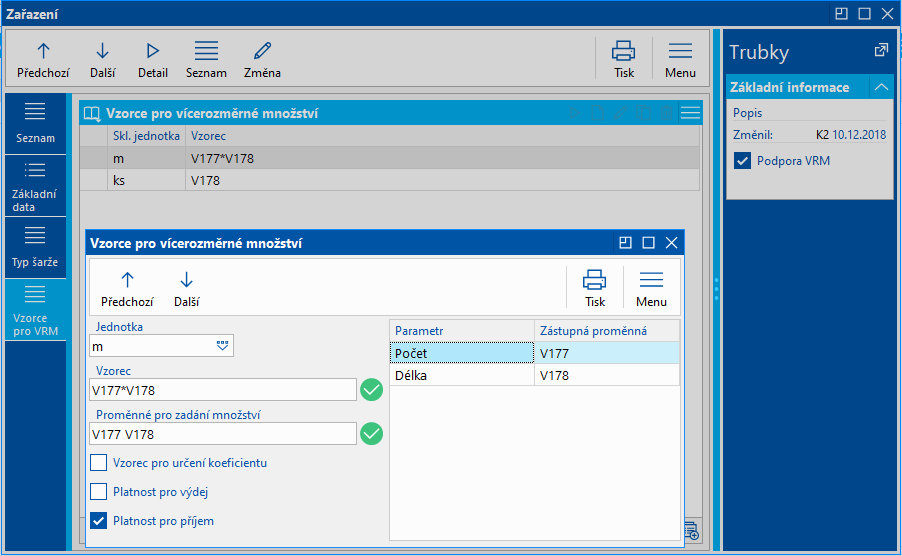Click the Změna pencil edit button
The image size is (902, 556).
coord(262,60)
